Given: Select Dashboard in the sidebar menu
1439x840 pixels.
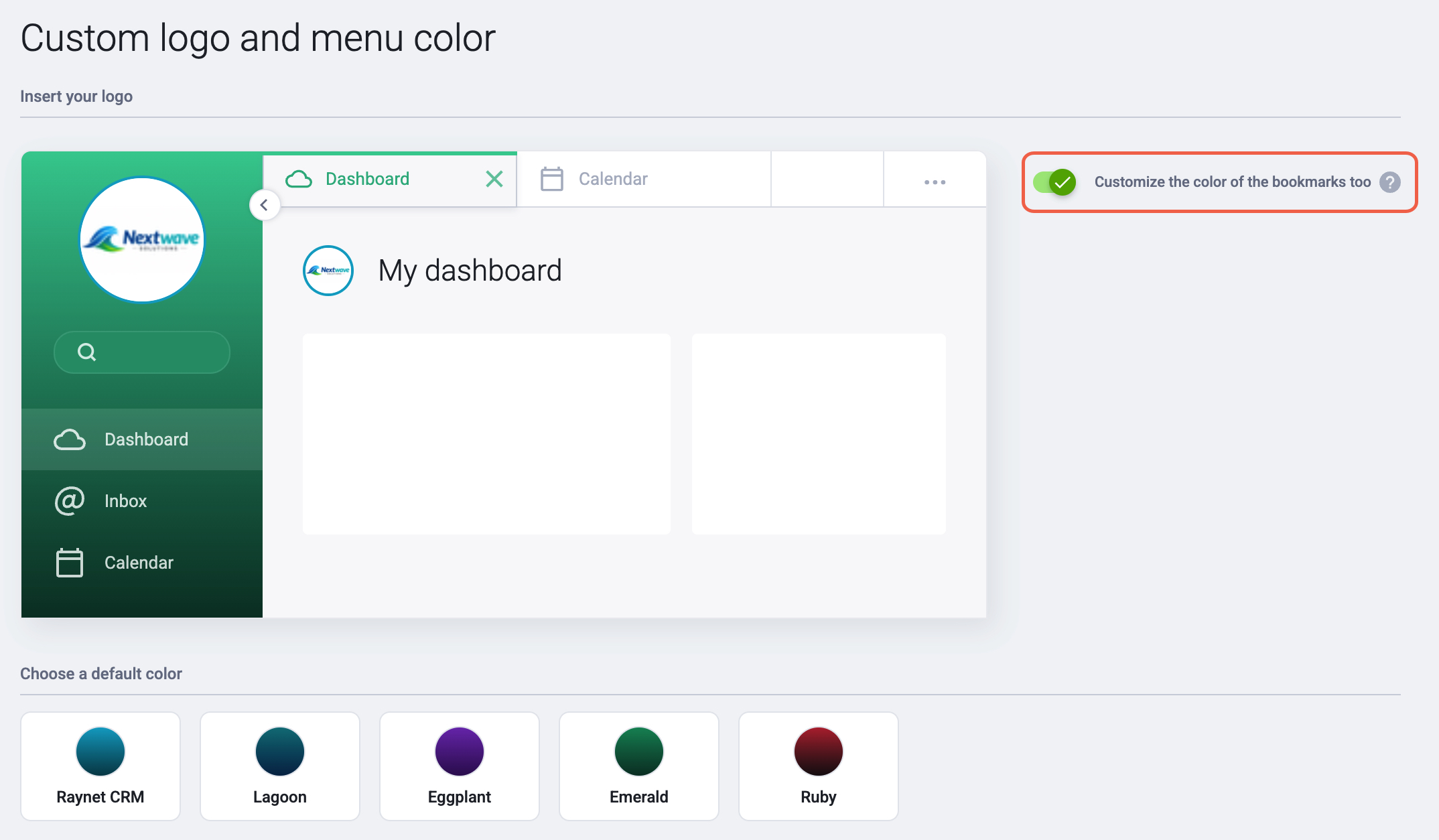Looking at the screenshot, I should 142,439.
